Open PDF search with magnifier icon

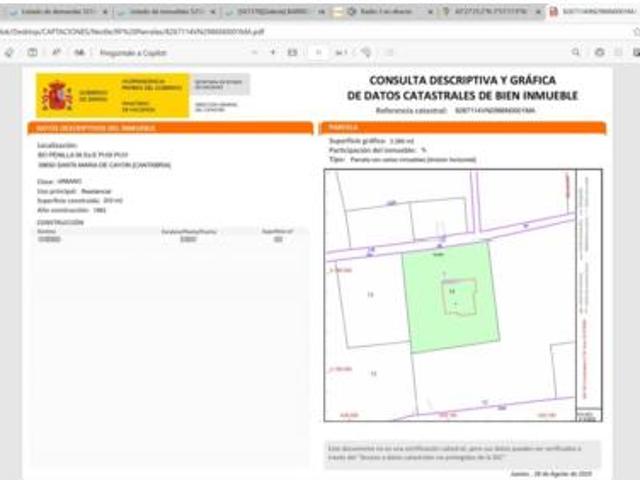pyautogui.click(x=576, y=52)
